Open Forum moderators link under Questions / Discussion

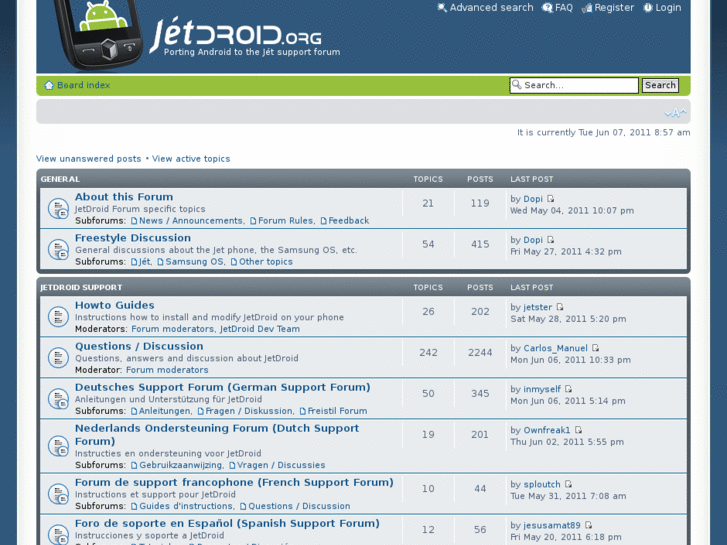167,370
